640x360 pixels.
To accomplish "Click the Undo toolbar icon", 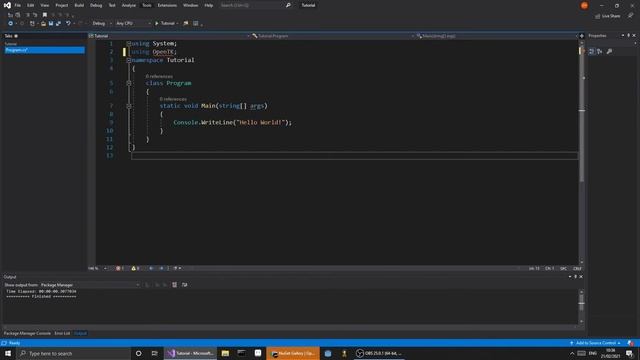I will [x=68, y=23].
